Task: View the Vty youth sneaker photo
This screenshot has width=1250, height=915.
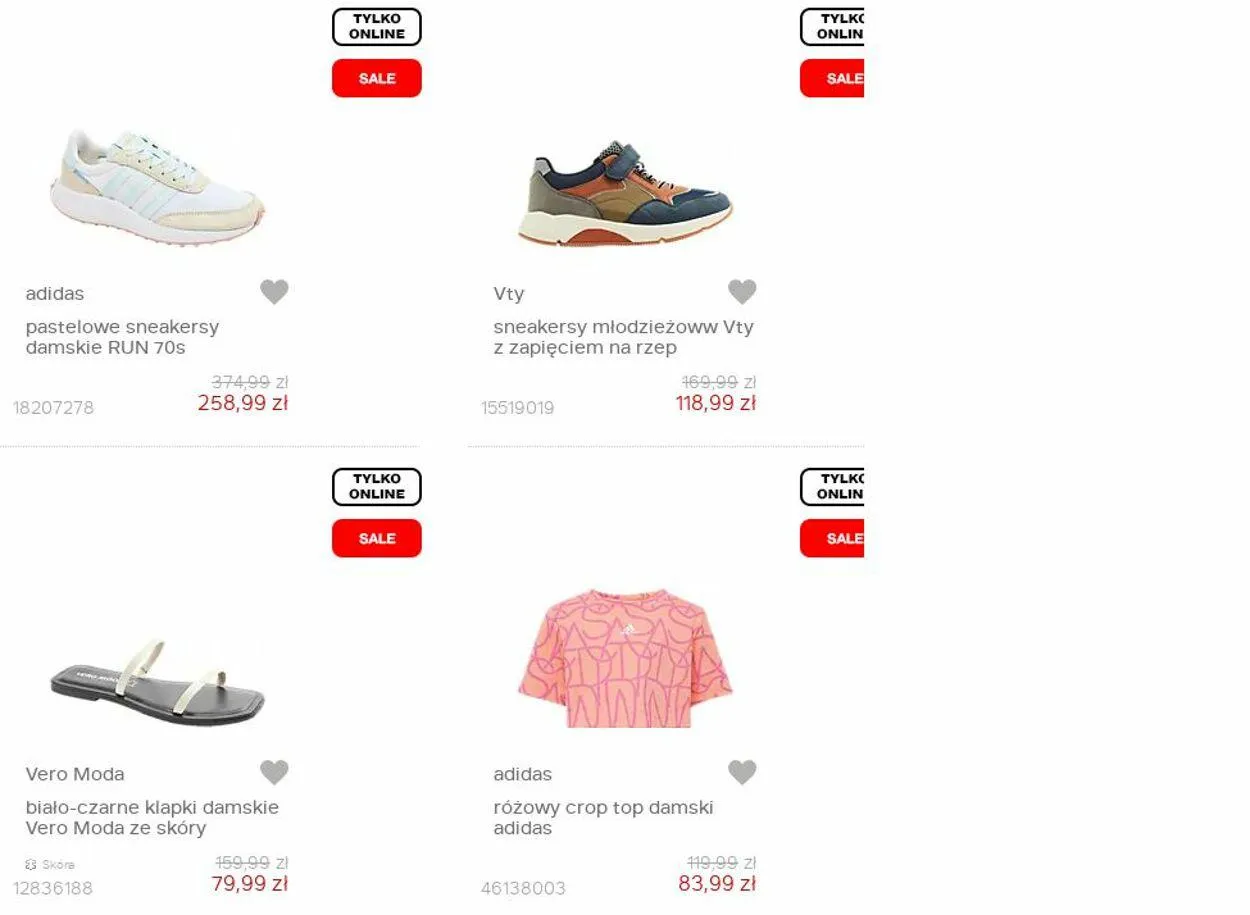Action: [x=625, y=193]
